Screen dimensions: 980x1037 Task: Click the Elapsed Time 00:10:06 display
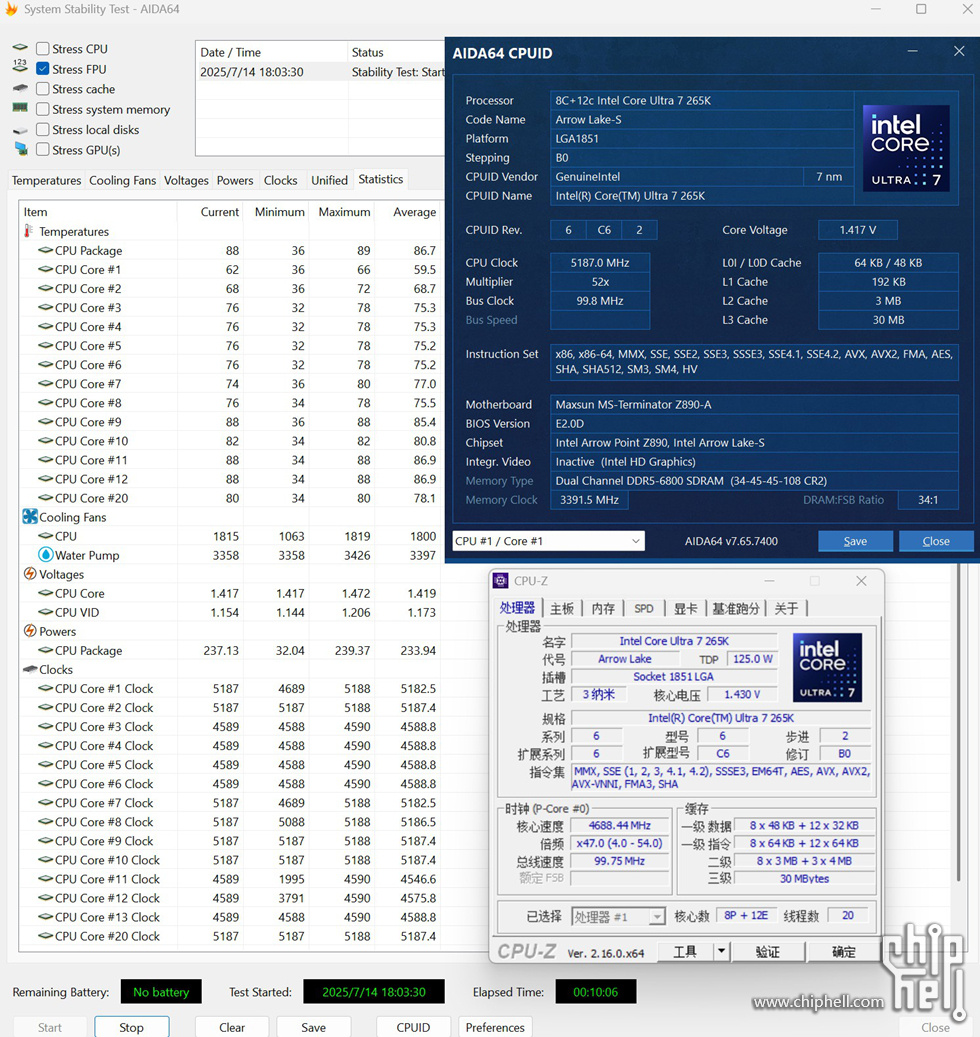(x=596, y=991)
